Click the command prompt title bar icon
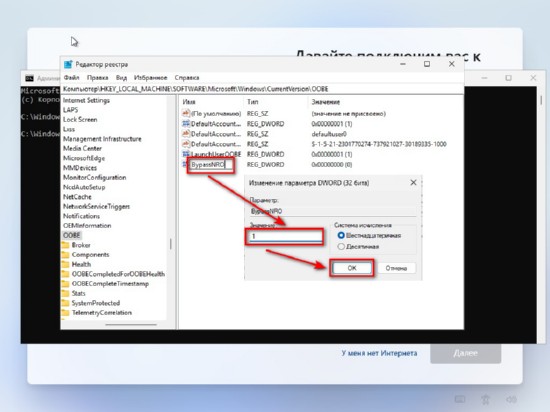This screenshot has width=550, height=412. point(29,78)
